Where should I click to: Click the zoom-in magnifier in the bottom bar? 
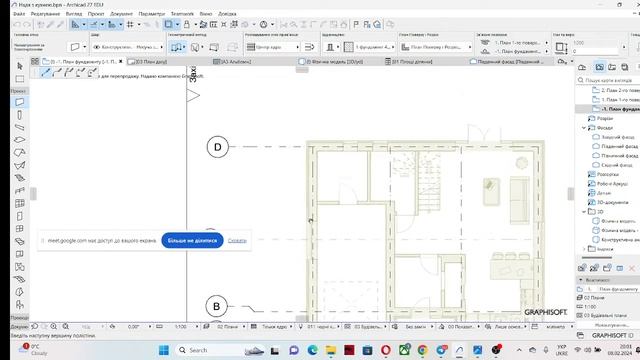point(54,327)
